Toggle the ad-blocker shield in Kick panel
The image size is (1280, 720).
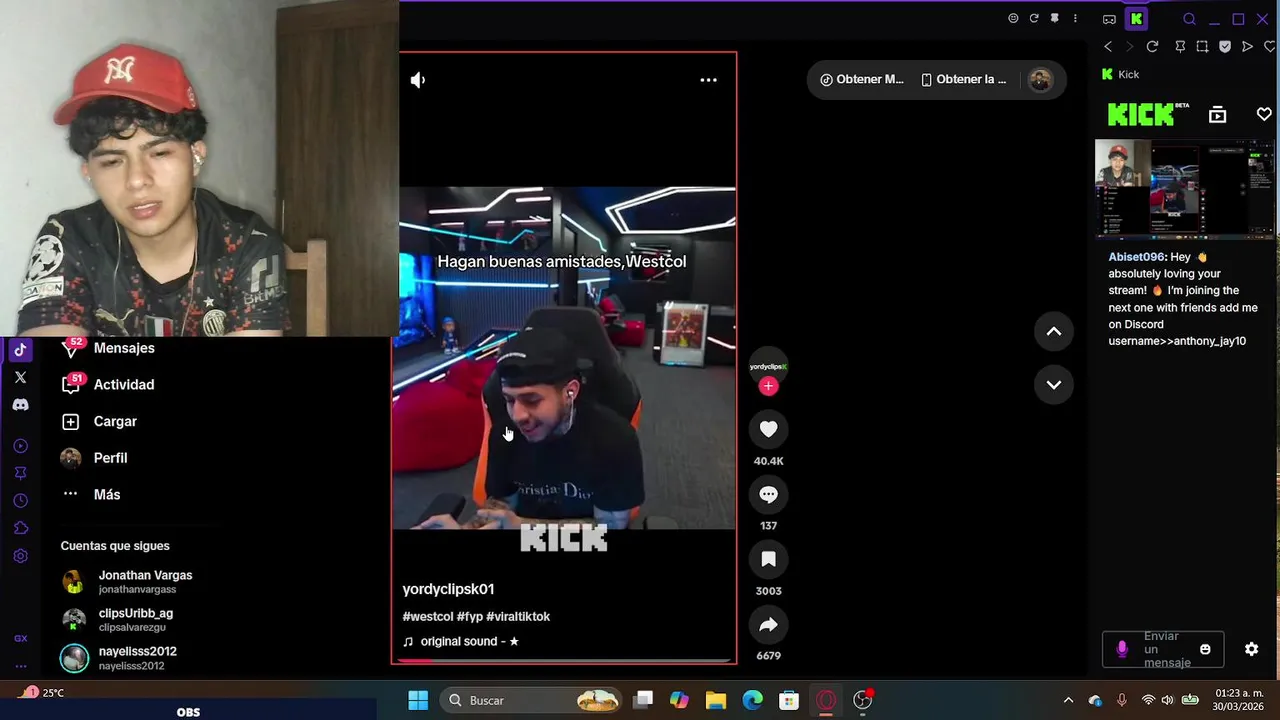pos(1225,47)
